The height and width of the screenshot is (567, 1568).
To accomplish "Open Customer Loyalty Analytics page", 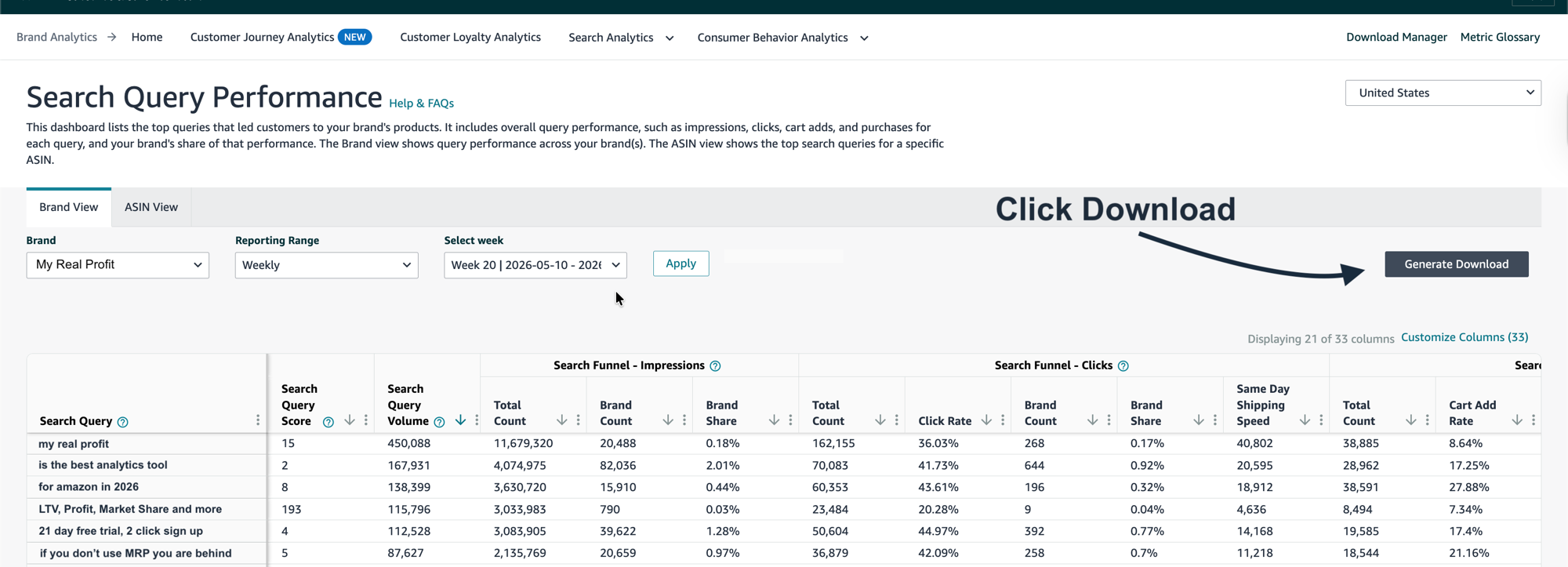I will (470, 37).
